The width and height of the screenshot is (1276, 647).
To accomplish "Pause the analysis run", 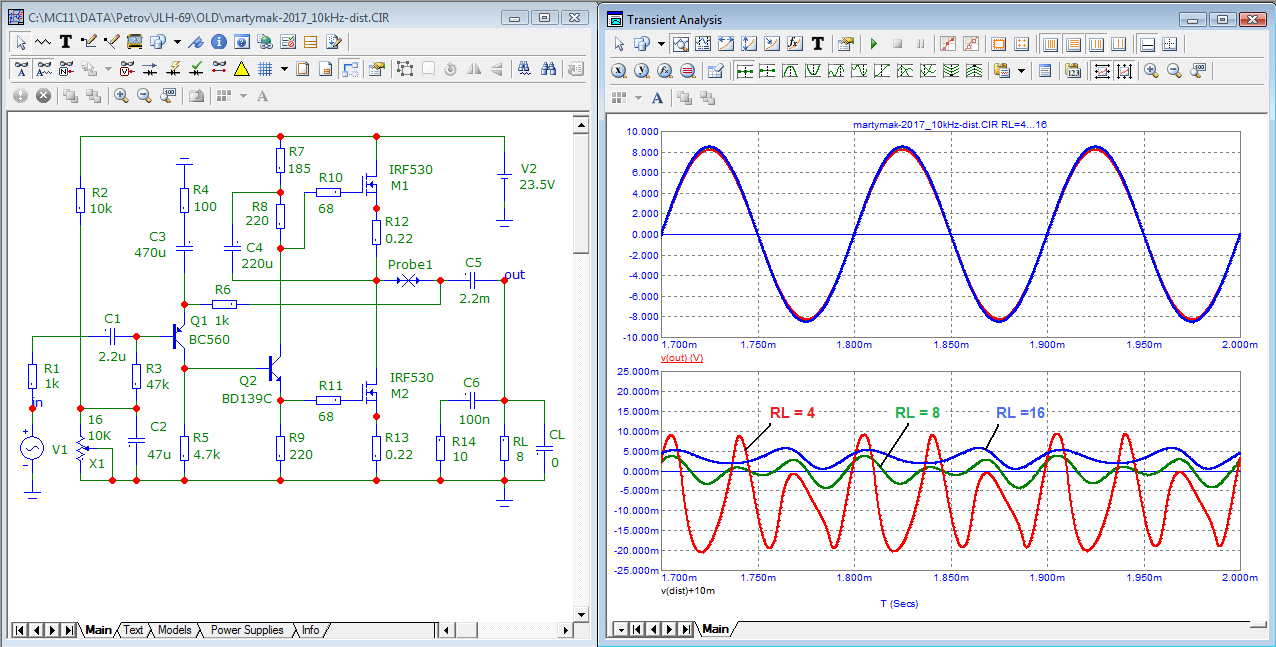I will (x=920, y=43).
